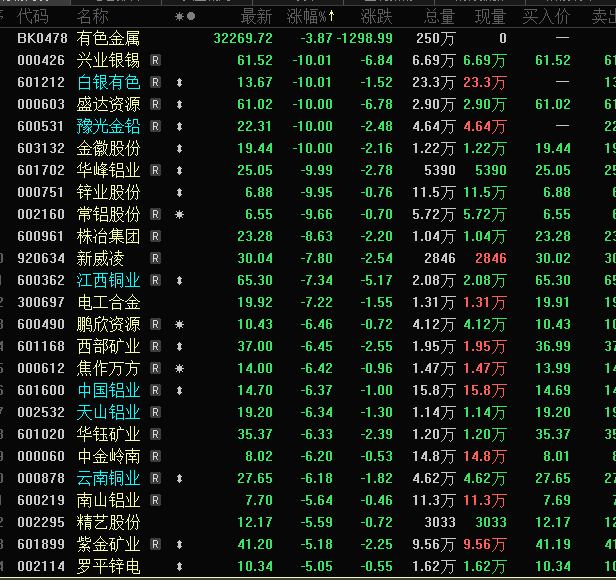
Task: Click the R badge next to 中金岭南
Action: (x=155, y=456)
